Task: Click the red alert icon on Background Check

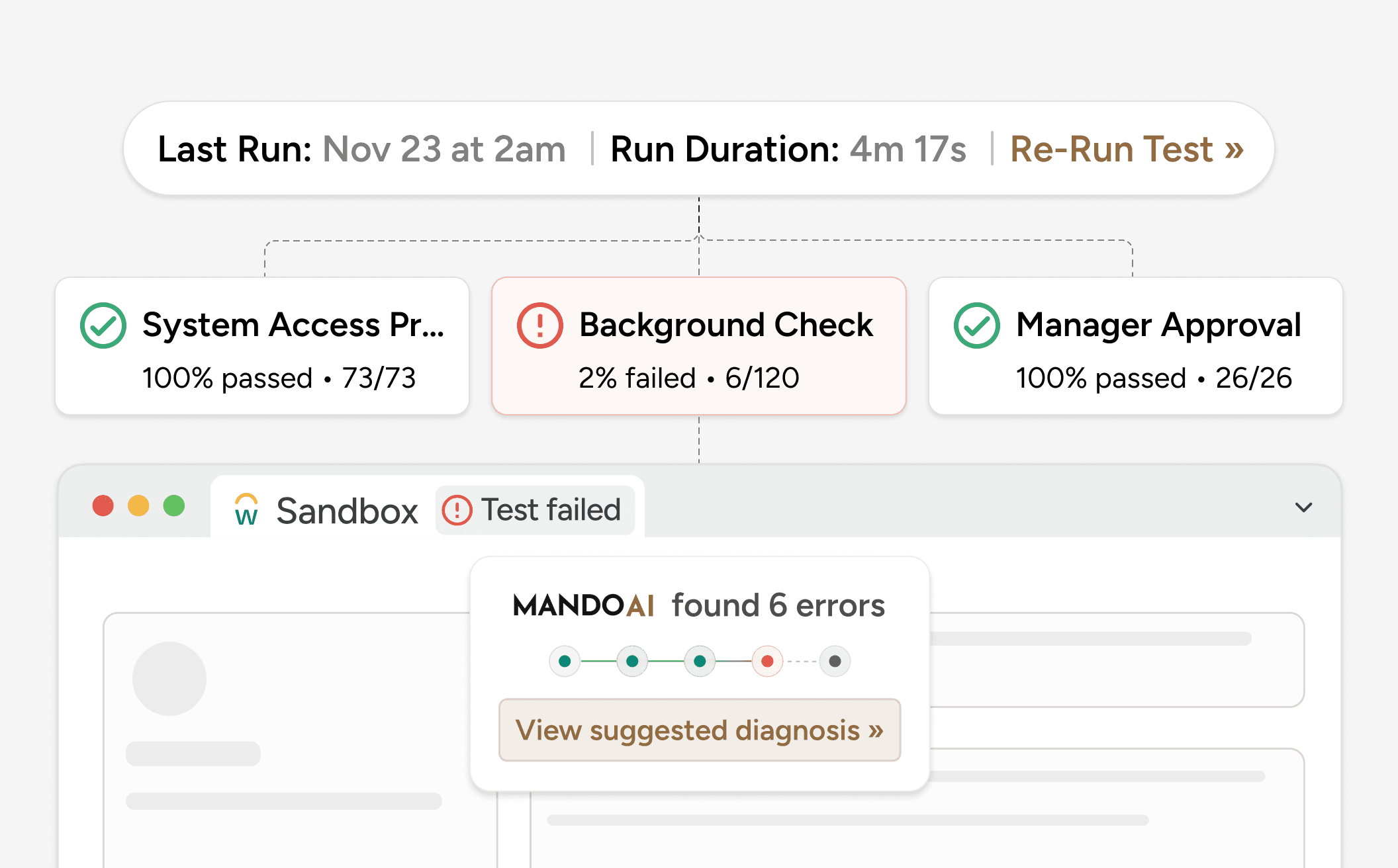Action: point(539,325)
